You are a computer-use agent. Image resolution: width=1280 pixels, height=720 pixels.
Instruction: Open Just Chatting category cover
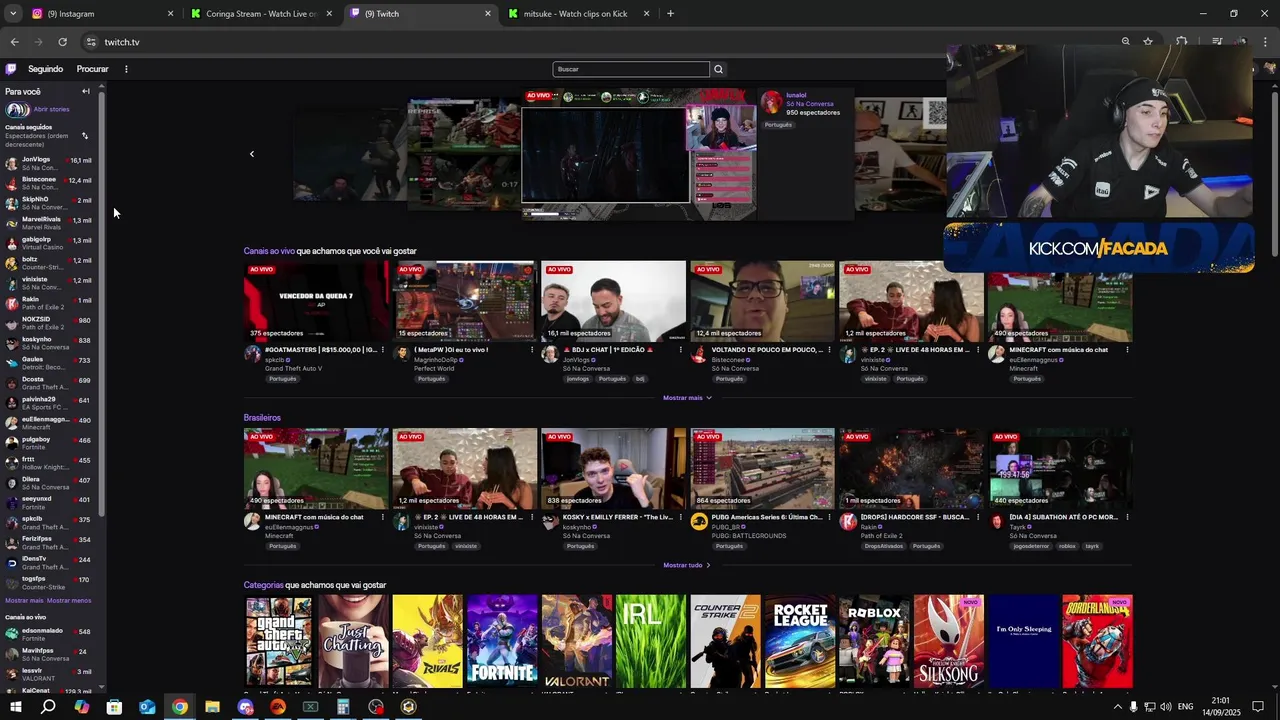(353, 641)
